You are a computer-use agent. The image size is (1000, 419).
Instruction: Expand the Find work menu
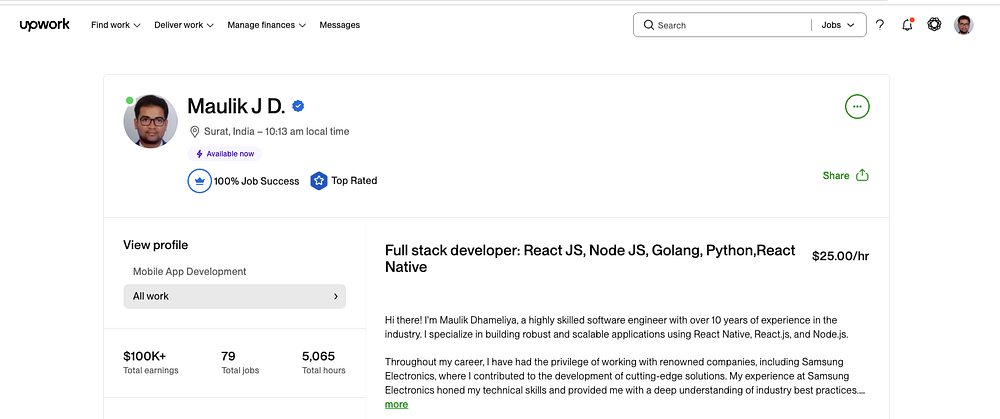tap(115, 25)
